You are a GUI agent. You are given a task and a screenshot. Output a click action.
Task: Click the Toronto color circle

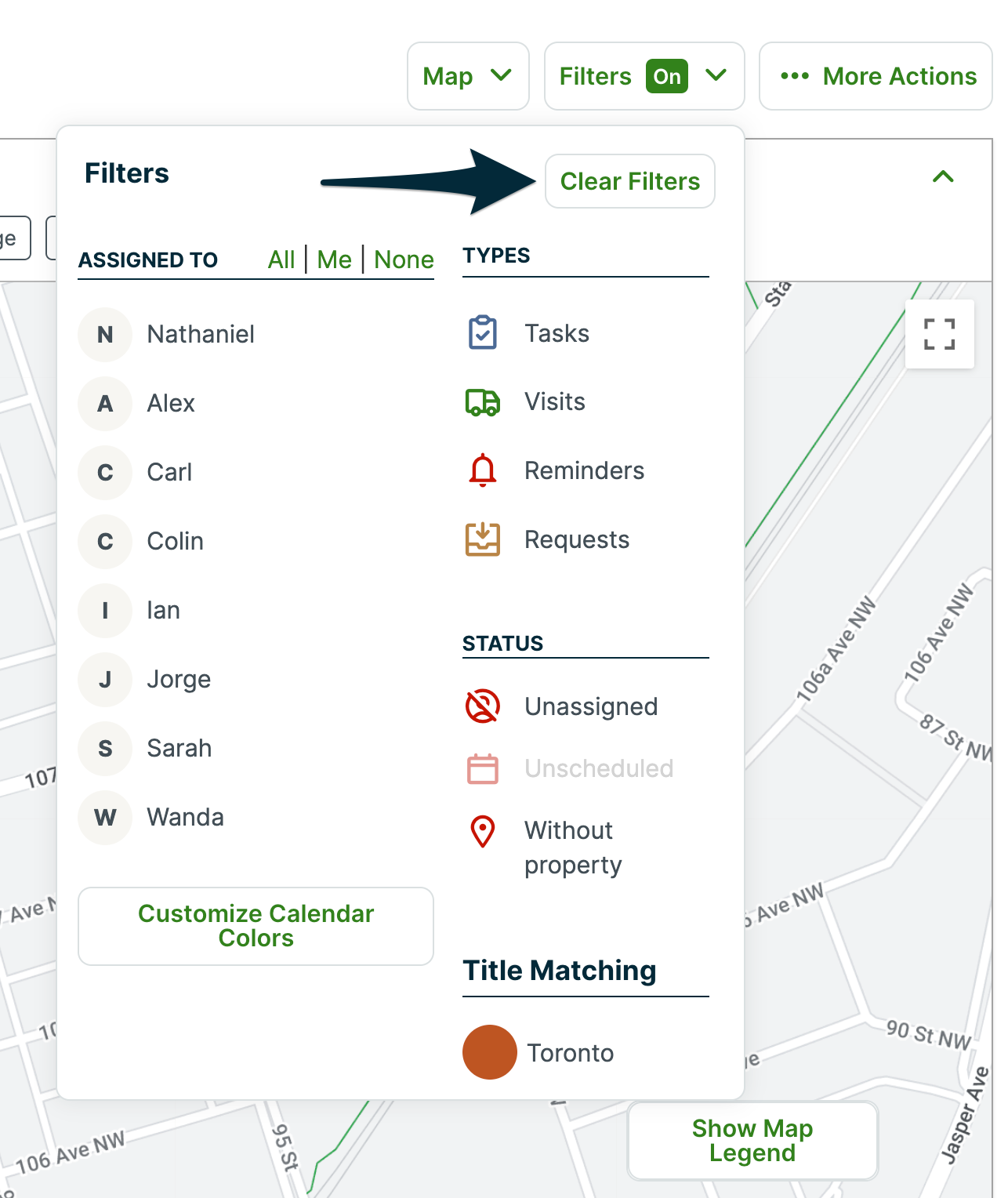click(490, 1052)
